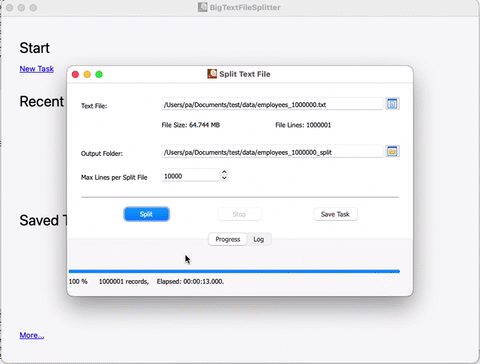The image size is (480, 364).
Task: Open the New Task link
Action: (x=37, y=69)
